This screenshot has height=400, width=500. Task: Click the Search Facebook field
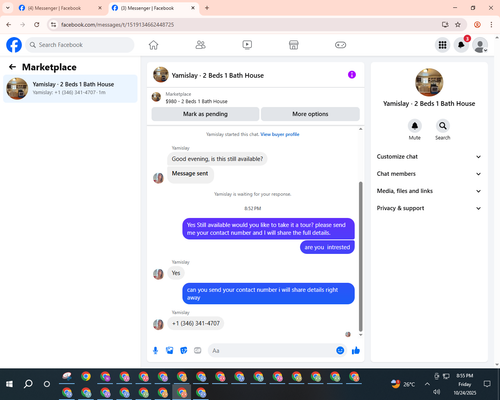tap(80, 45)
